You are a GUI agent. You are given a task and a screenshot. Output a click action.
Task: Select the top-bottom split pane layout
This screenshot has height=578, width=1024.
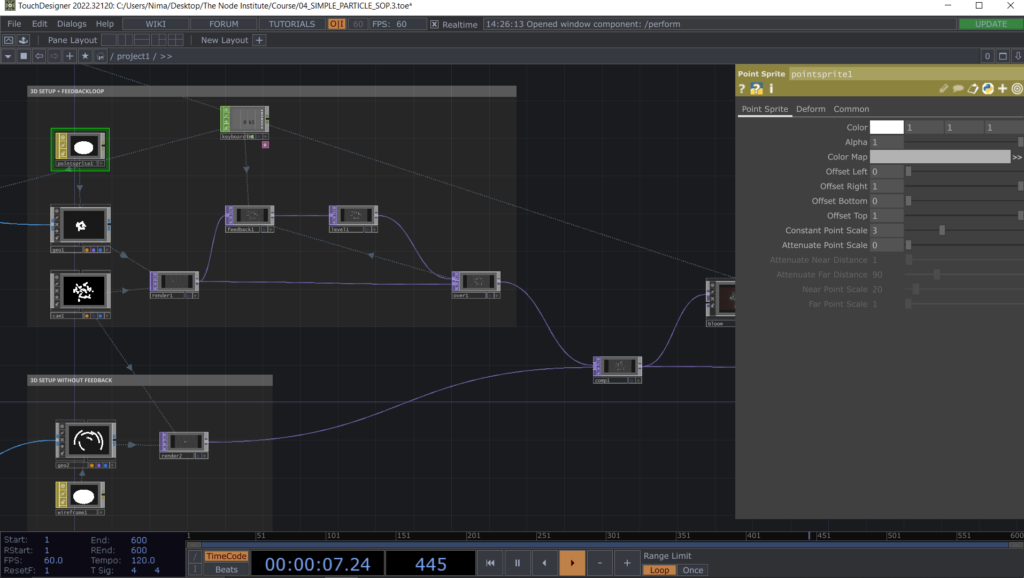pos(142,40)
